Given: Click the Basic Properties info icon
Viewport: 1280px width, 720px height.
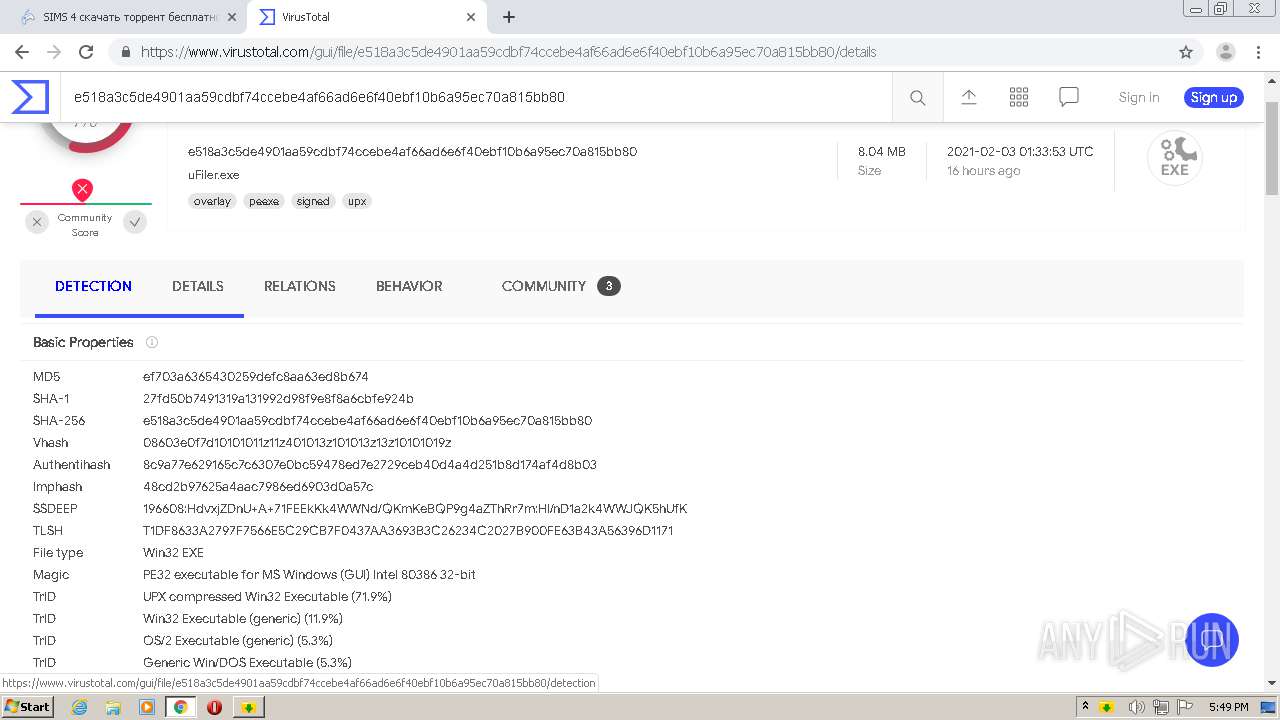Looking at the screenshot, I should (152, 342).
